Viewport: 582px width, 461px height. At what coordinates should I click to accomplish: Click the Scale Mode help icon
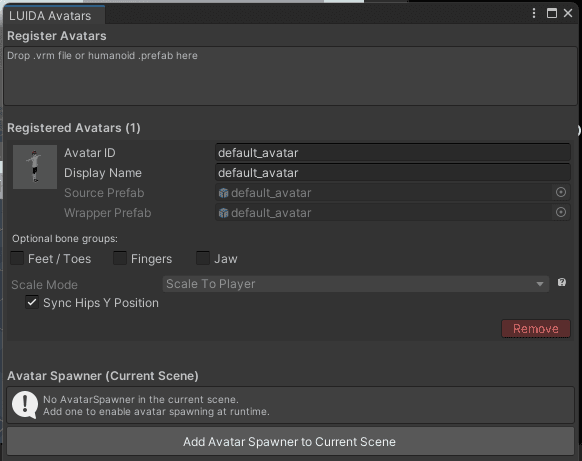(x=562, y=282)
